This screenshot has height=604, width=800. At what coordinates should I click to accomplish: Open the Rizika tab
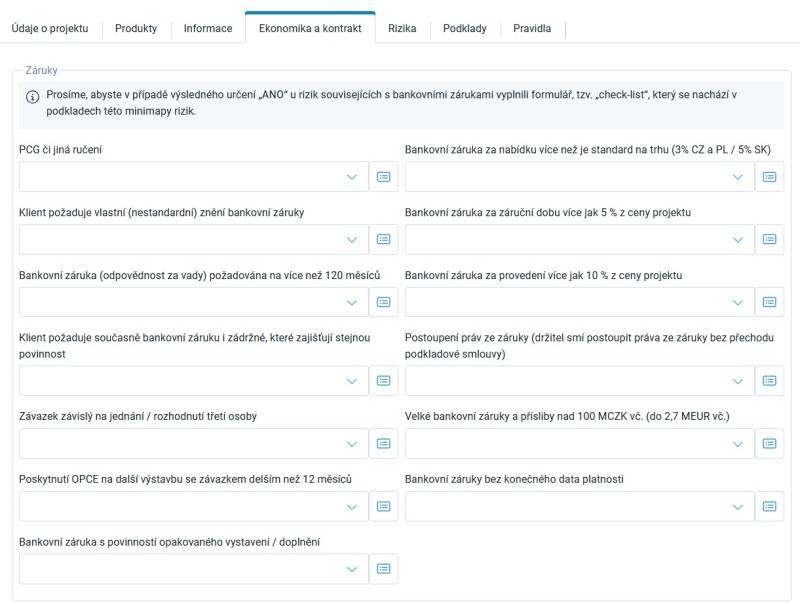[x=402, y=29]
